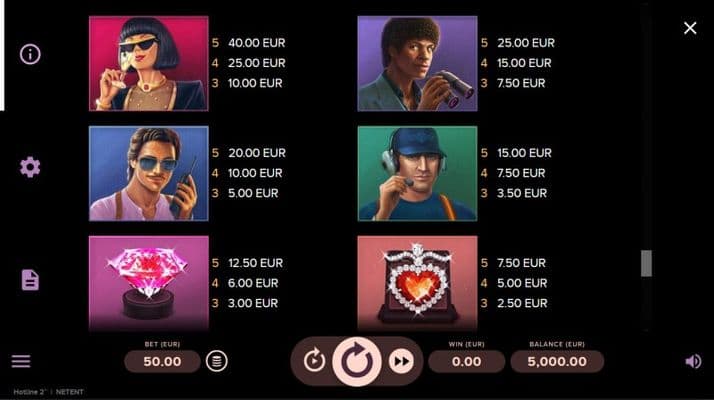Open bet settings coin-stack icon
The height and width of the screenshot is (400, 714).
[217, 361]
